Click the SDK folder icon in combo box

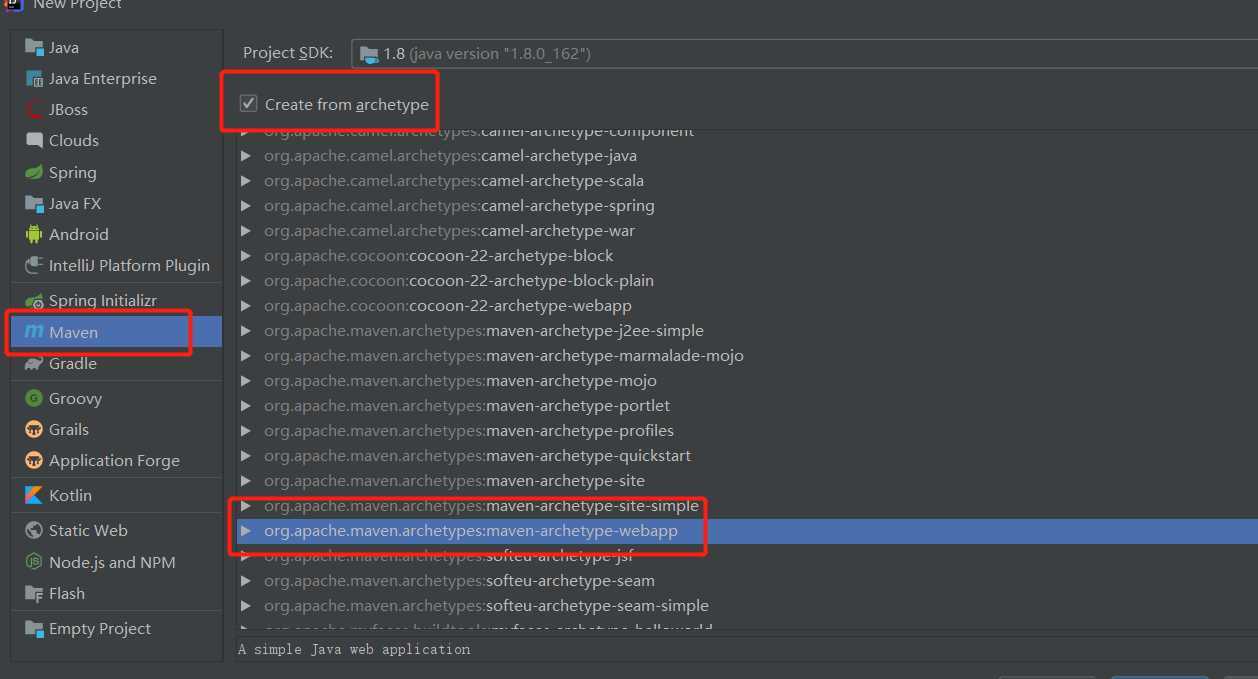(x=369, y=54)
